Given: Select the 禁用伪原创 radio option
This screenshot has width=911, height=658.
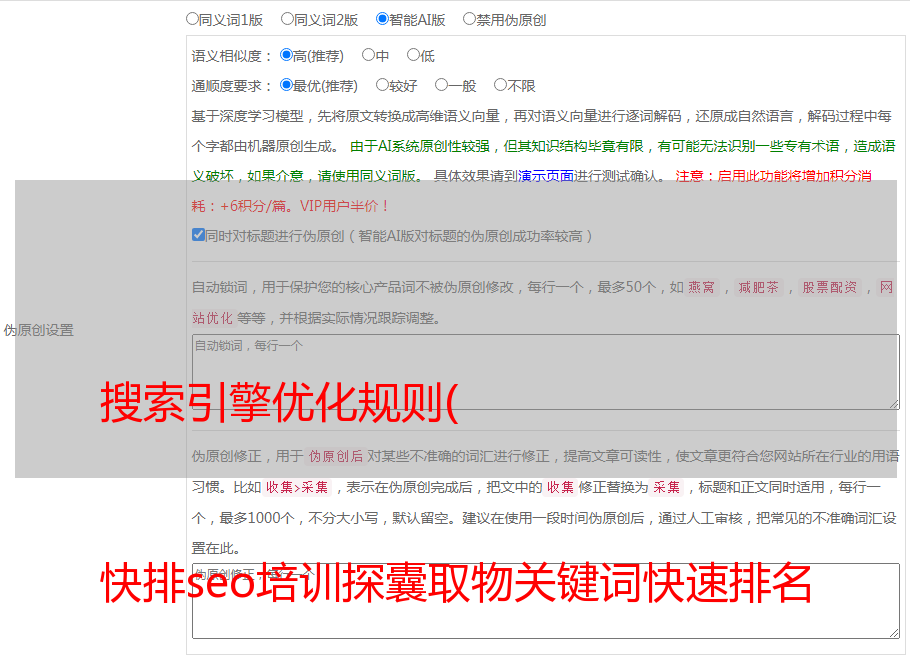Looking at the screenshot, I should pyautogui.click(x=469, y=19).
